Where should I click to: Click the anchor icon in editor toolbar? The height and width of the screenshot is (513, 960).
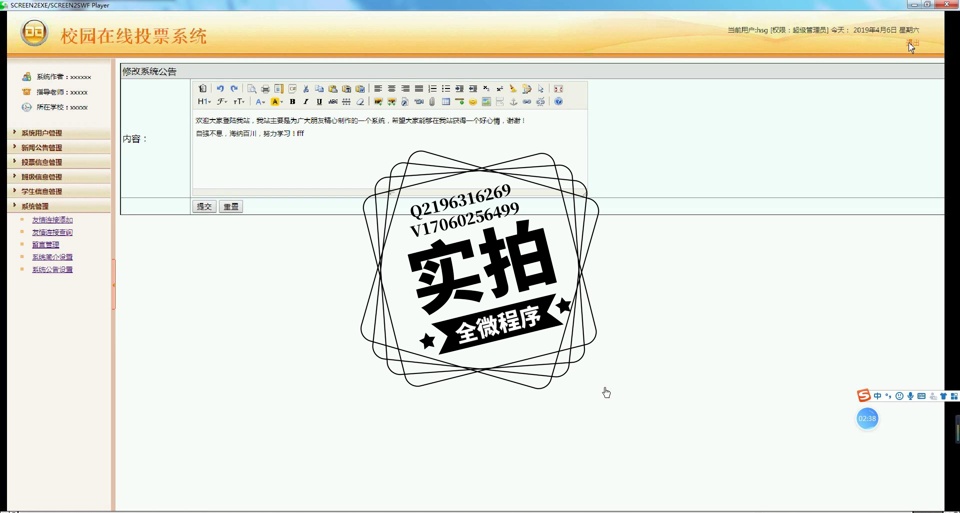(x=513, y=102)
